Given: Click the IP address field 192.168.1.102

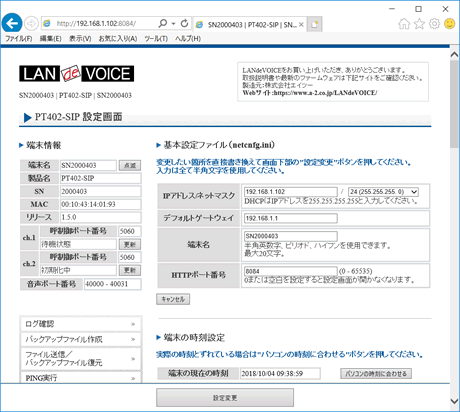Looking at the screenshot, I should [291, 192].
